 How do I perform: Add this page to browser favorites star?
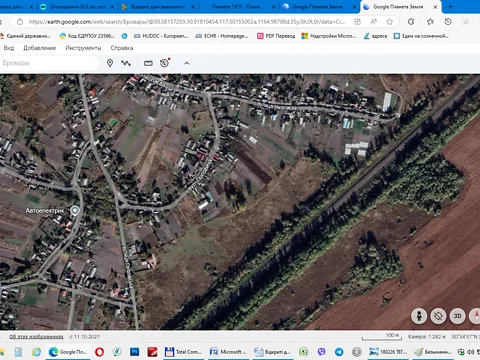pos(389,22)
